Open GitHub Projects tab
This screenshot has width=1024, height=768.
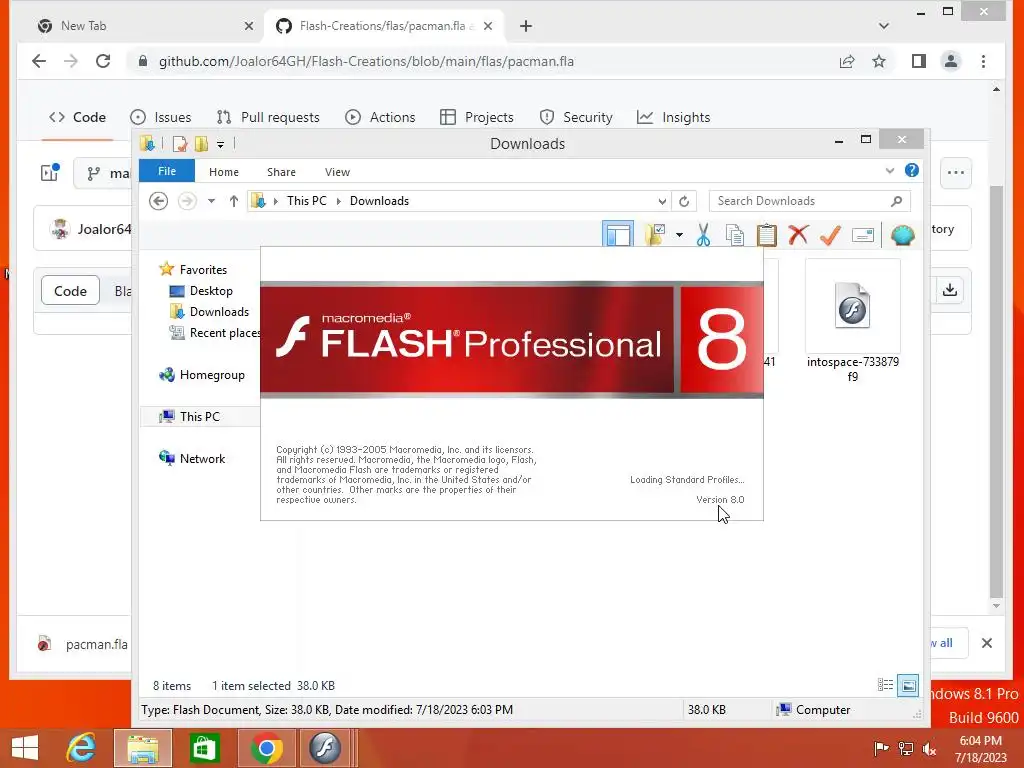[477, 117]
